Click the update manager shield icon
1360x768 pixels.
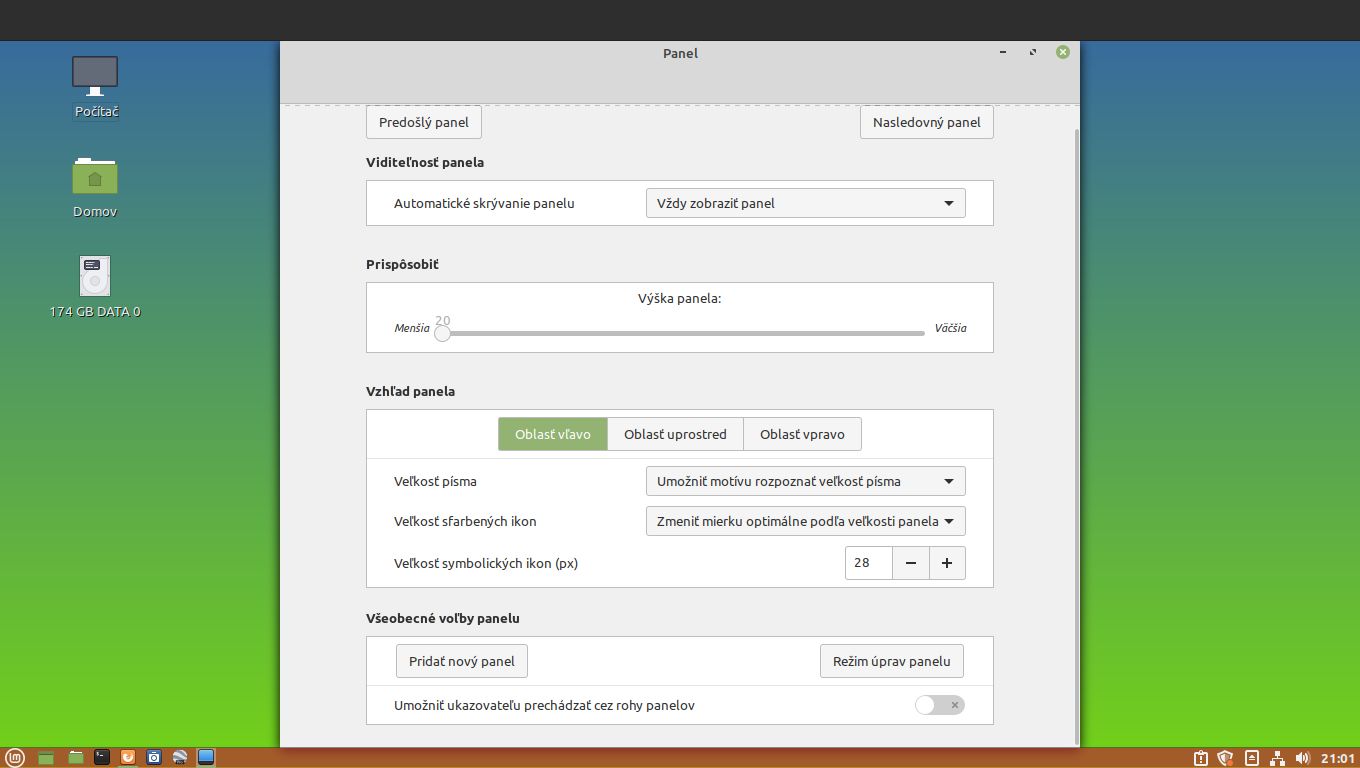click(x=1225, y=758)
